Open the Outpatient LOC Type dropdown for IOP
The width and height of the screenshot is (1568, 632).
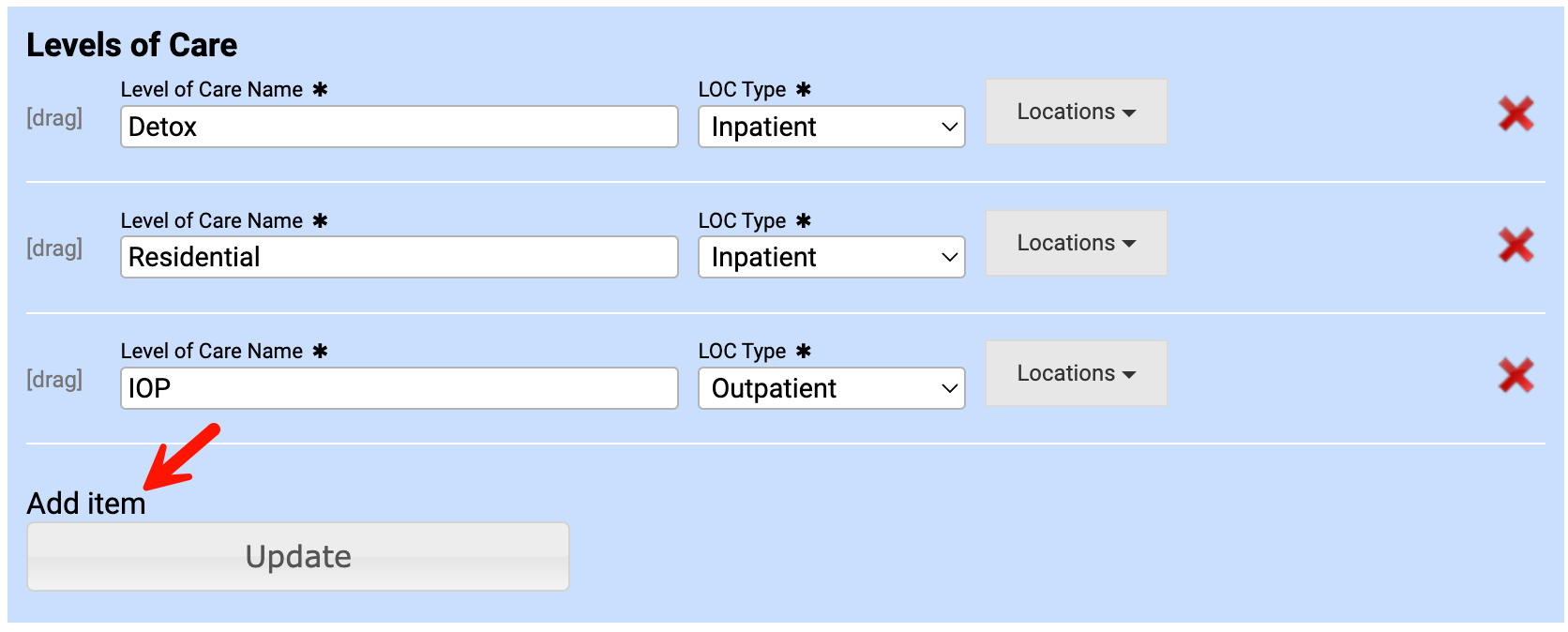(831, 387)
